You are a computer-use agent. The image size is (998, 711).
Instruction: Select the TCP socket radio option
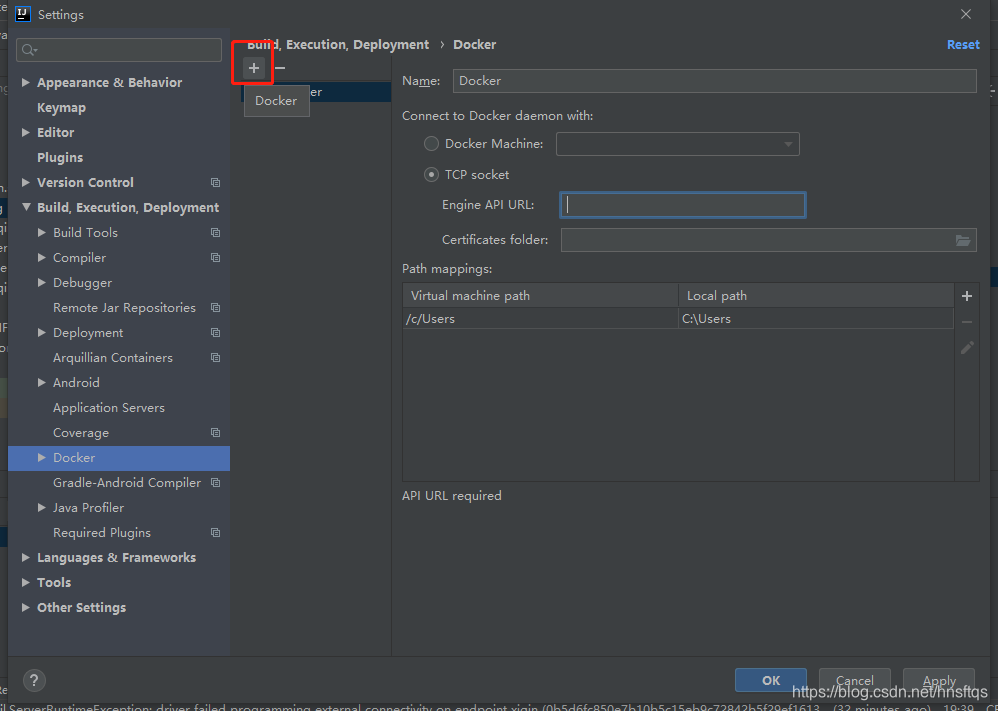(432, 174)
